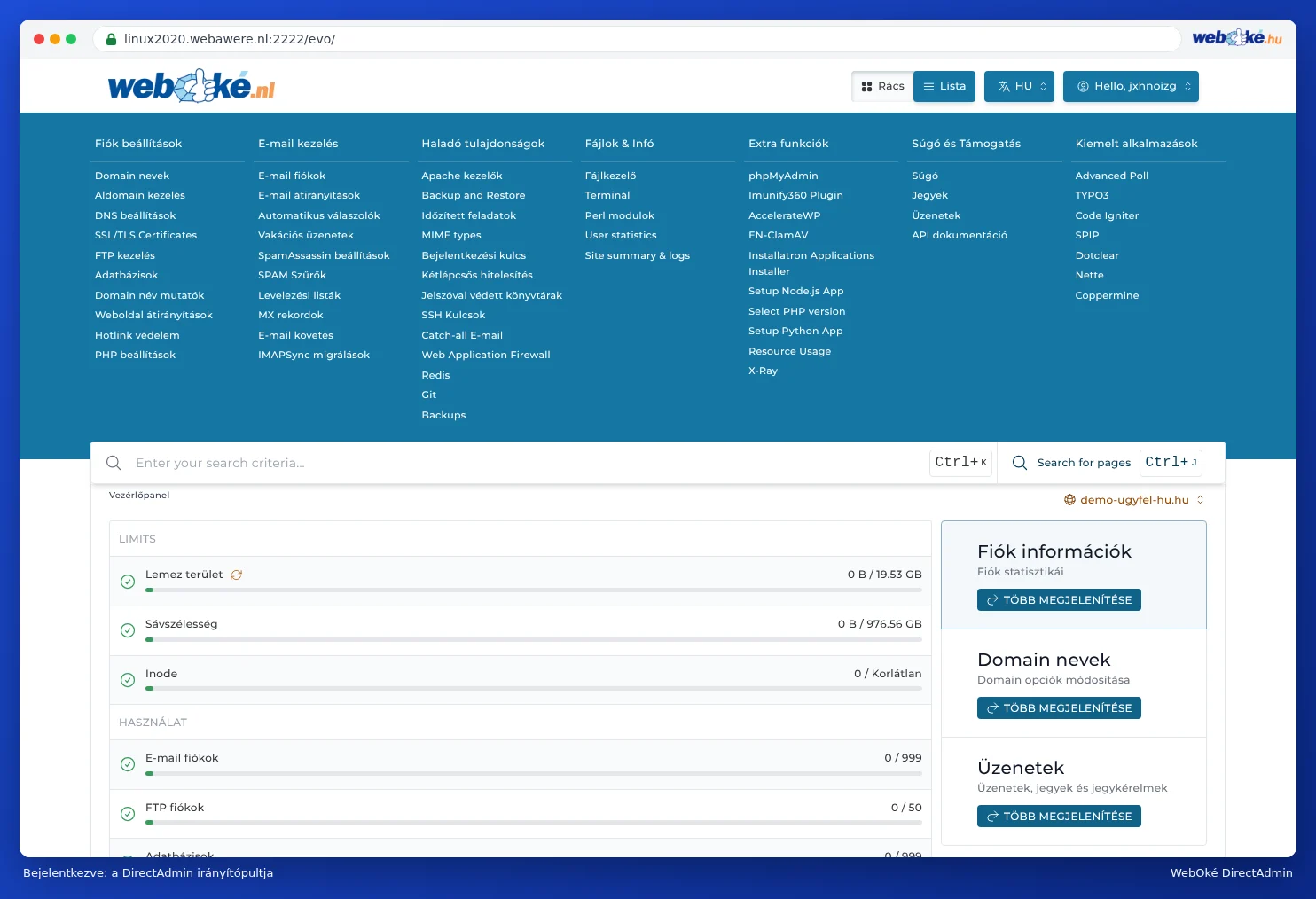Open Apache kezelők menu item
The image size is (1316, 899).
[x=462, y=176]
